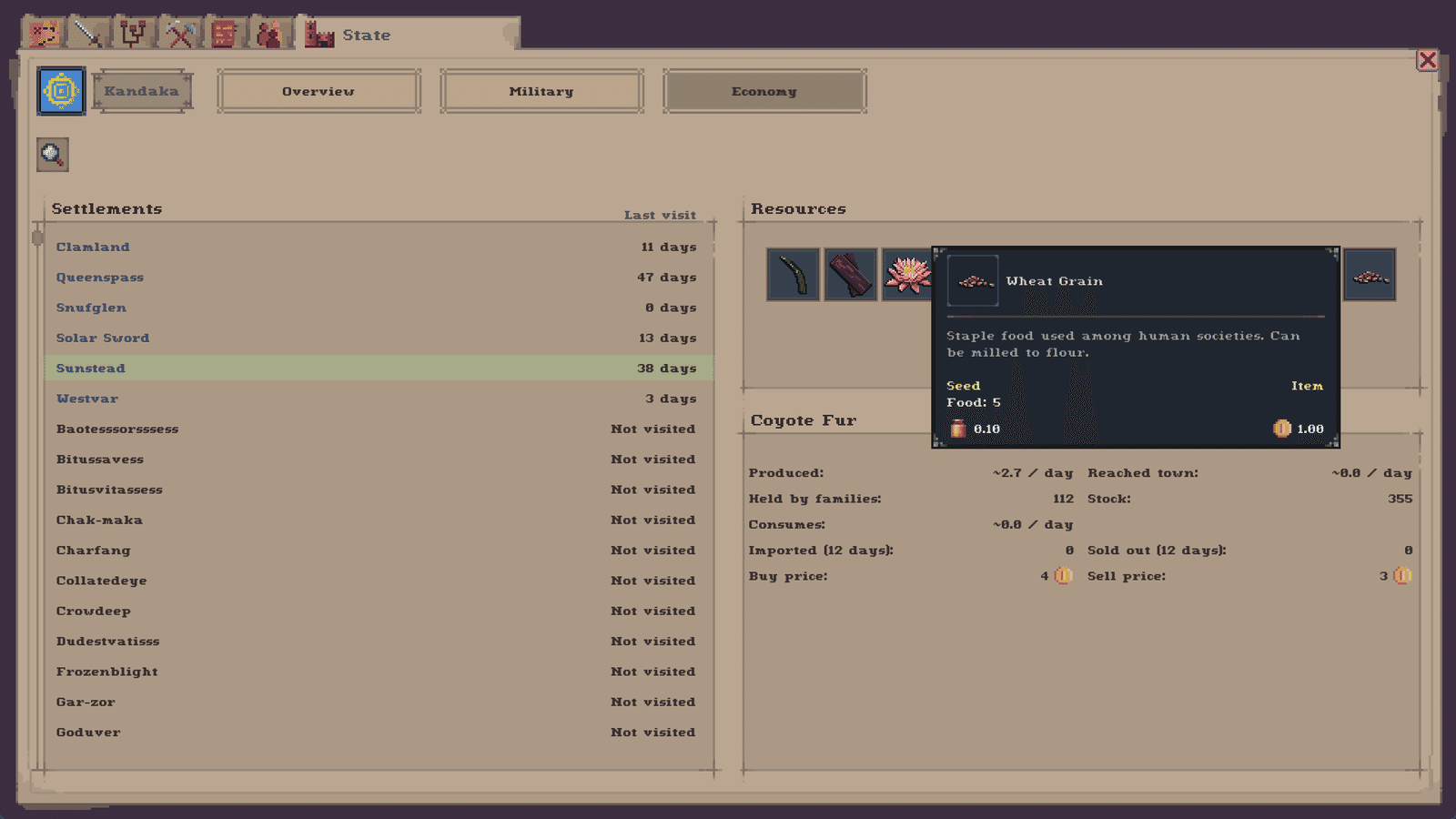The height and width of the screenshot is (819, 1456).
Task: Select the curved horn resource icon
Action: click(793, 274)
